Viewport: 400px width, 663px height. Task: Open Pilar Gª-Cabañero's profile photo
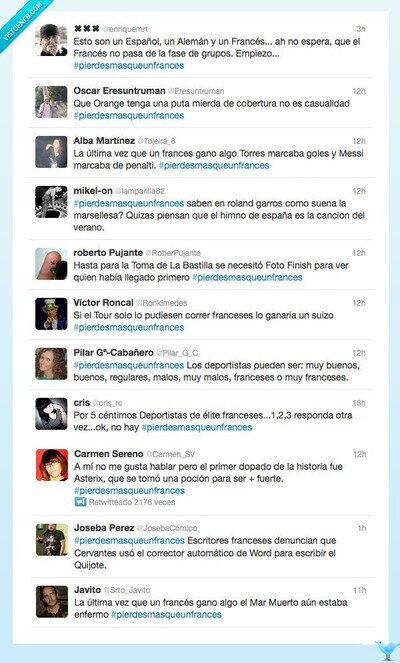pos(51,364)
